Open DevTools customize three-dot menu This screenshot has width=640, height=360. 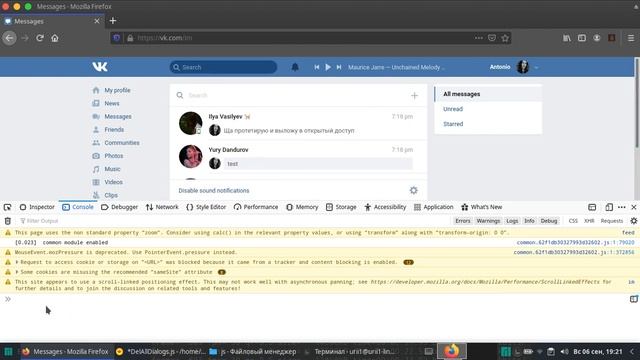[622, 207]
